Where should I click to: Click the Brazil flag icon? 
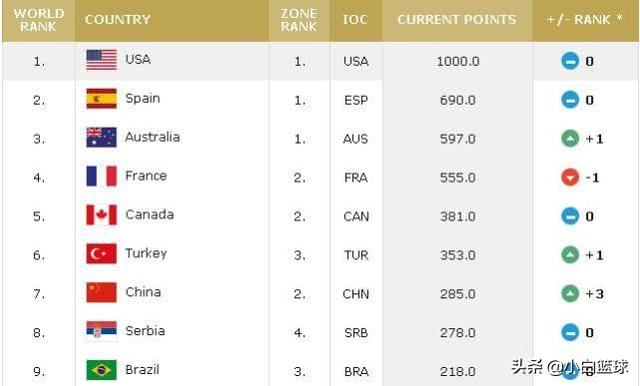click(x=102, y=370)
